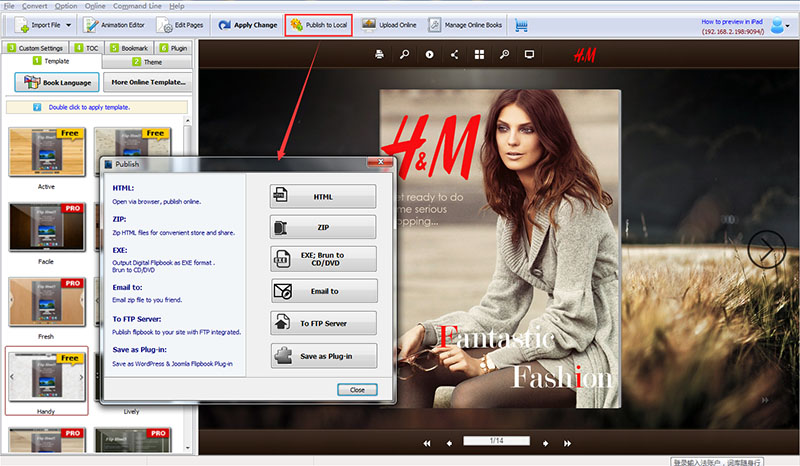
Task: Open Edit Pages tool
Action: pyautogui.click(x=180, y=25)
